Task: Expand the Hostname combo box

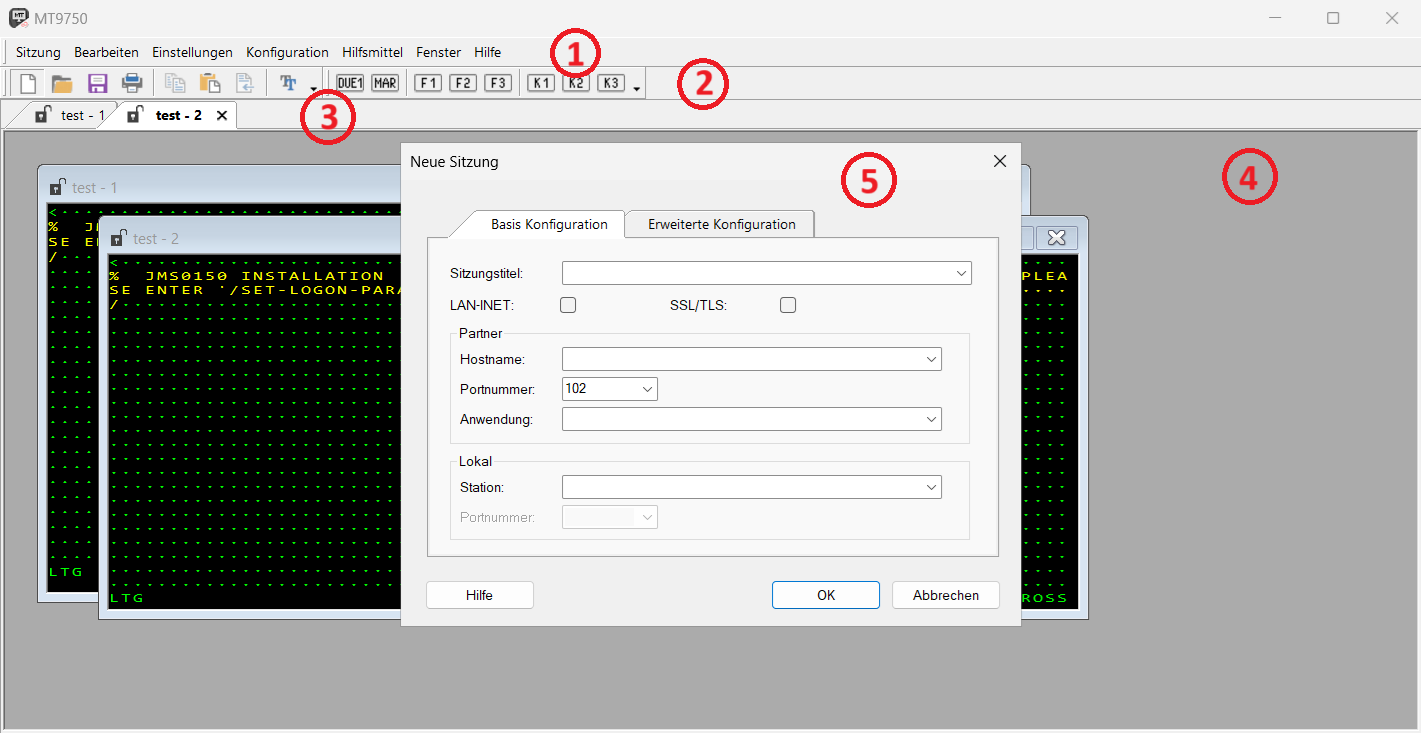Action: [x=931, y=359]
